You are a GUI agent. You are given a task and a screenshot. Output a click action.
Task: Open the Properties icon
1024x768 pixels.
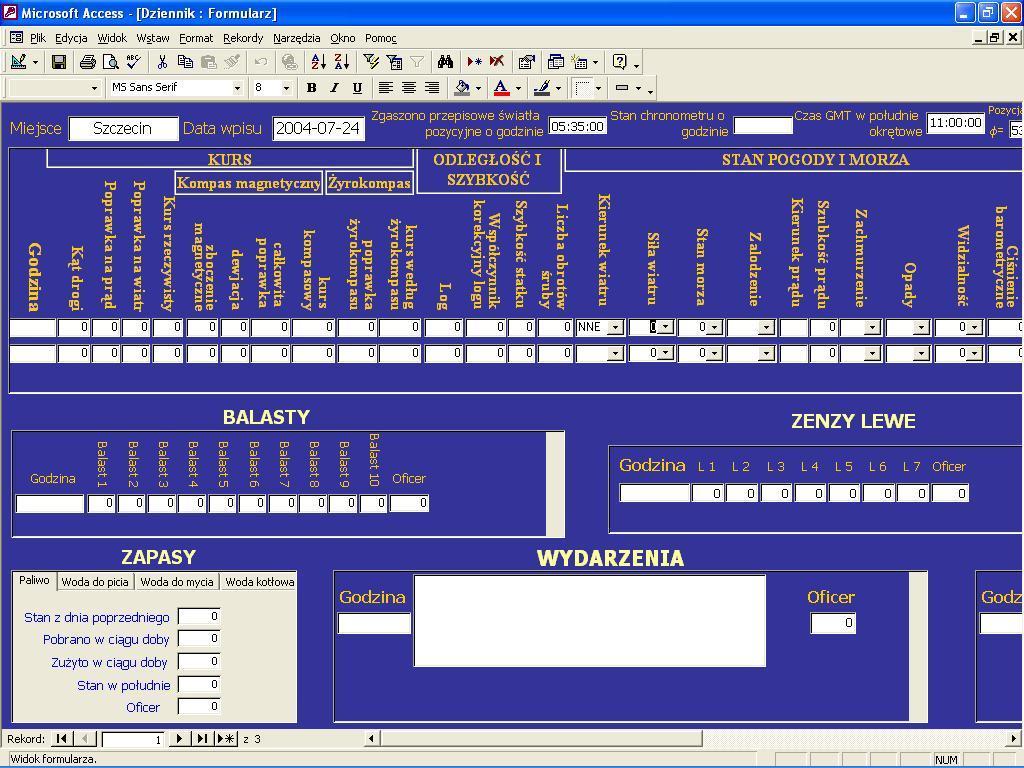coord(526,62)
